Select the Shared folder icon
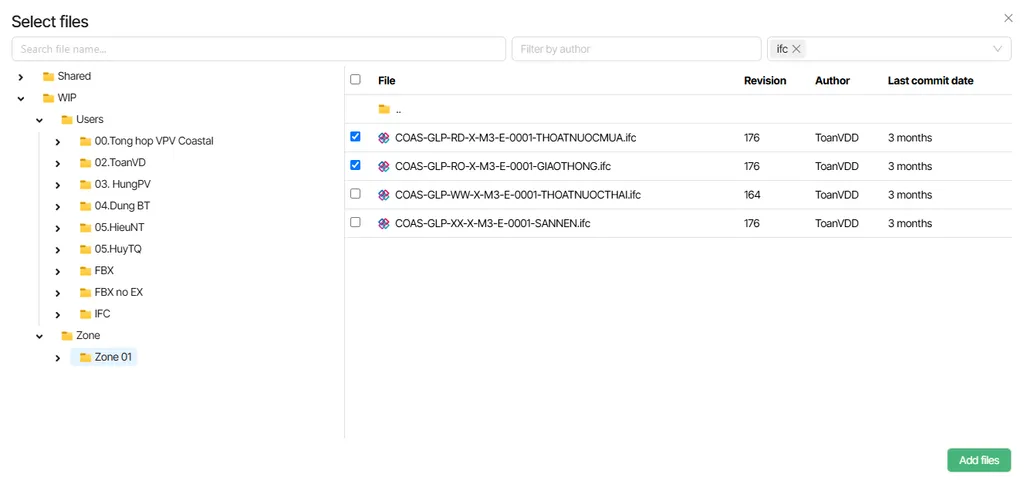This screenshot has height=482, width=1024. click(48, 76)
